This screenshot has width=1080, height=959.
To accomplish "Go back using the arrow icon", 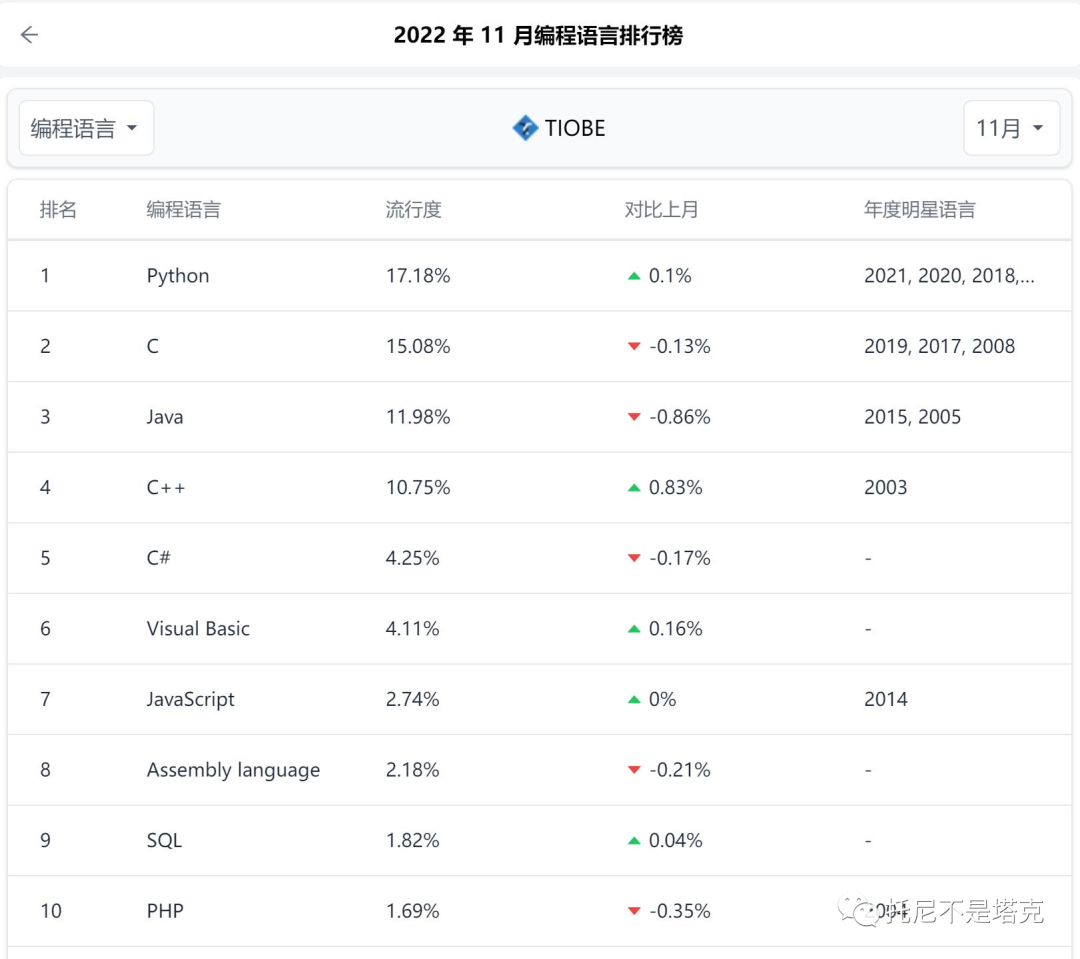I will 29,34.
